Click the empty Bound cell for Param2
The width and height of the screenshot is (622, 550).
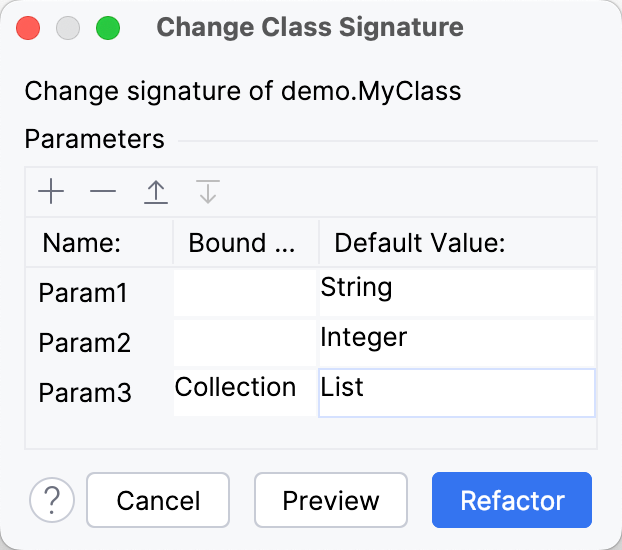[245, 343]
